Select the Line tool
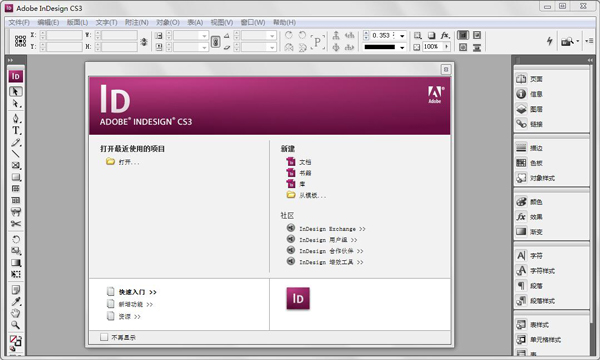600x360 pixels. click(x=16, y=154)
